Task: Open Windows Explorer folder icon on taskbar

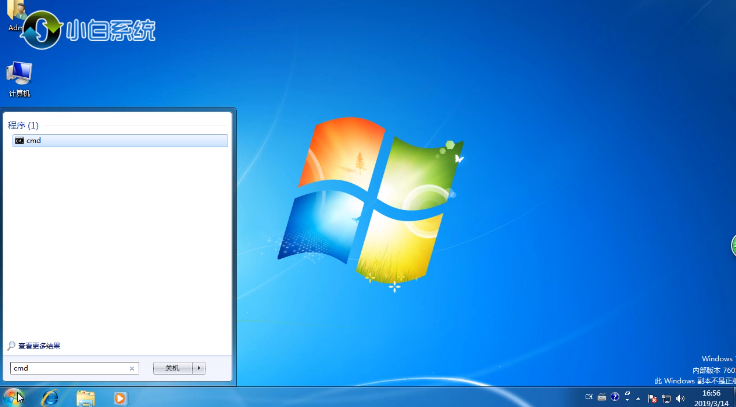Action: coord(85,398)
